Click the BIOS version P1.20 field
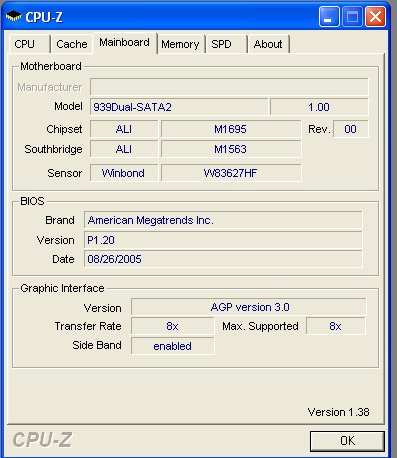This screenshot has width=397, height=458. [223, 240]
